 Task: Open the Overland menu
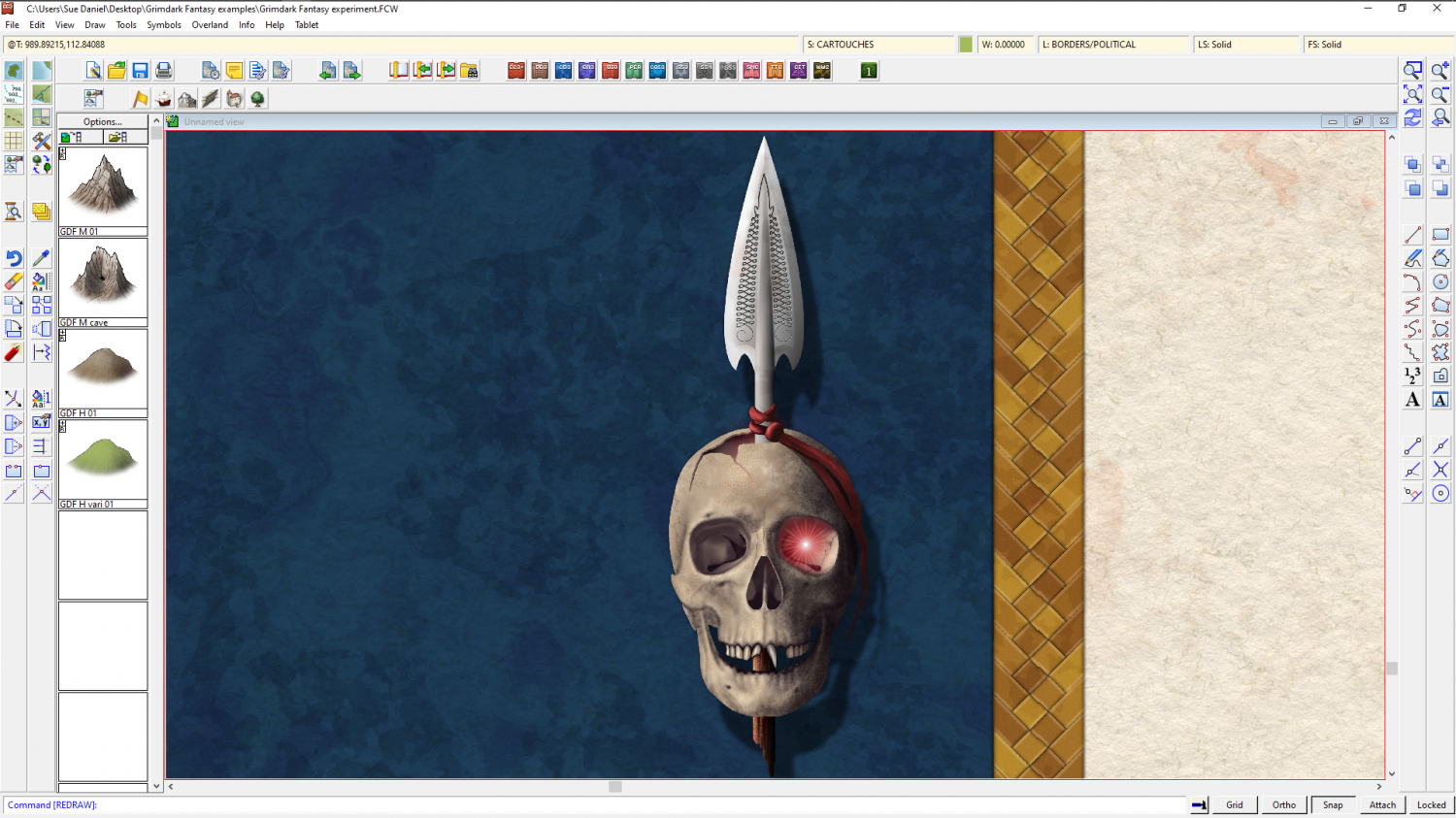(x=210, y=25)
